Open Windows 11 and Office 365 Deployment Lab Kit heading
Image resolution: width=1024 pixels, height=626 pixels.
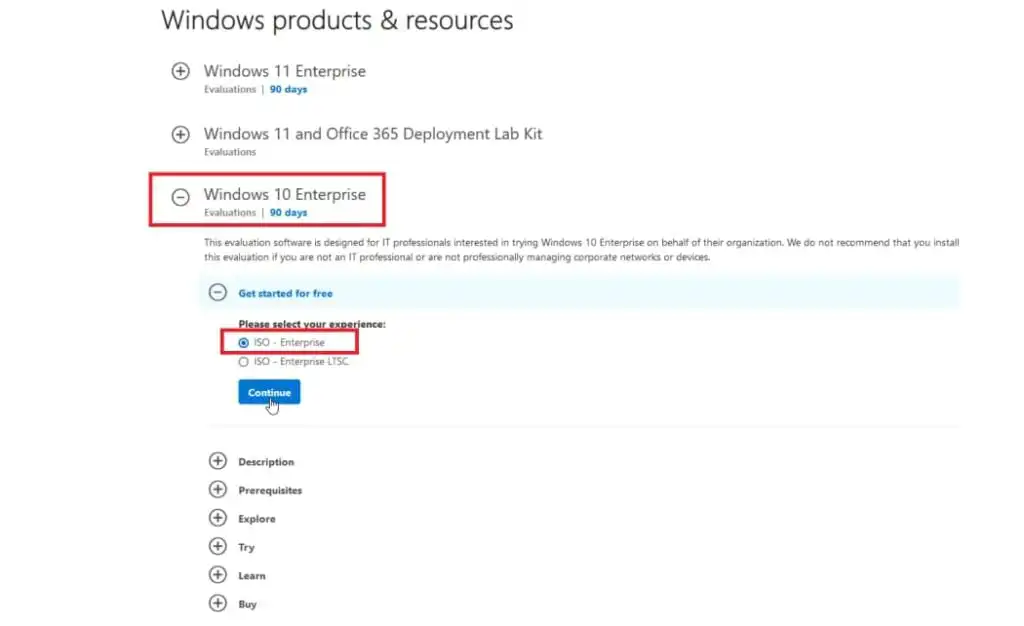pyautogui.click(x=373, y=134)
